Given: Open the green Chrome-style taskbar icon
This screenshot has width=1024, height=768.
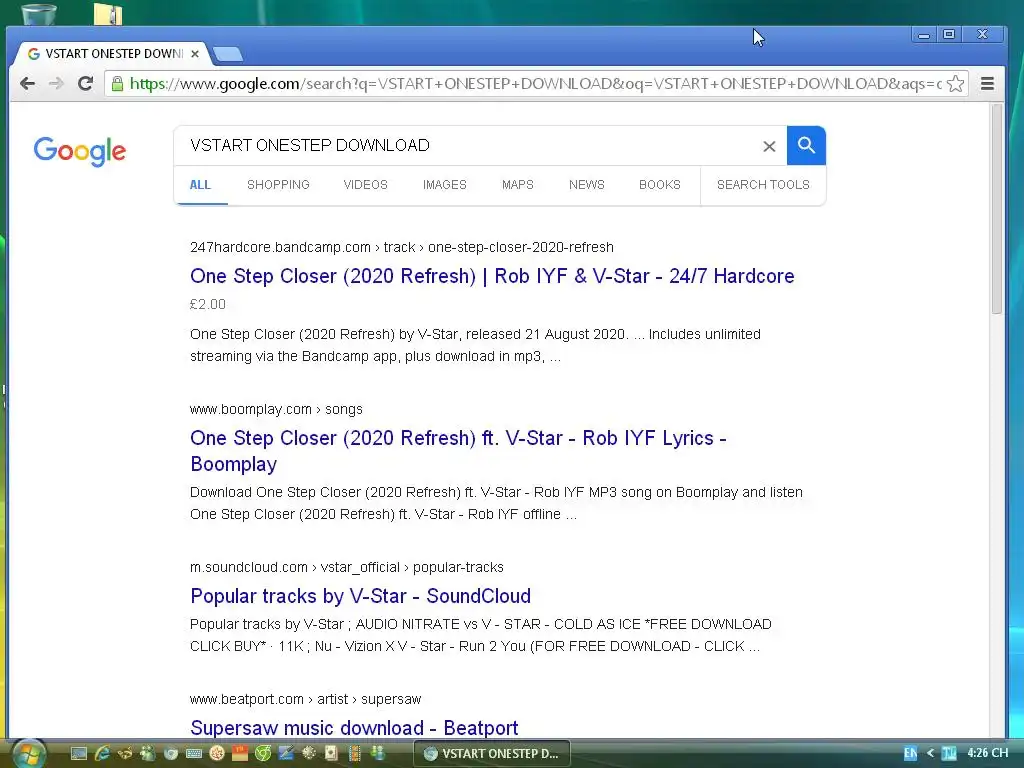Looking at the screenshot, I should (263, 754).
